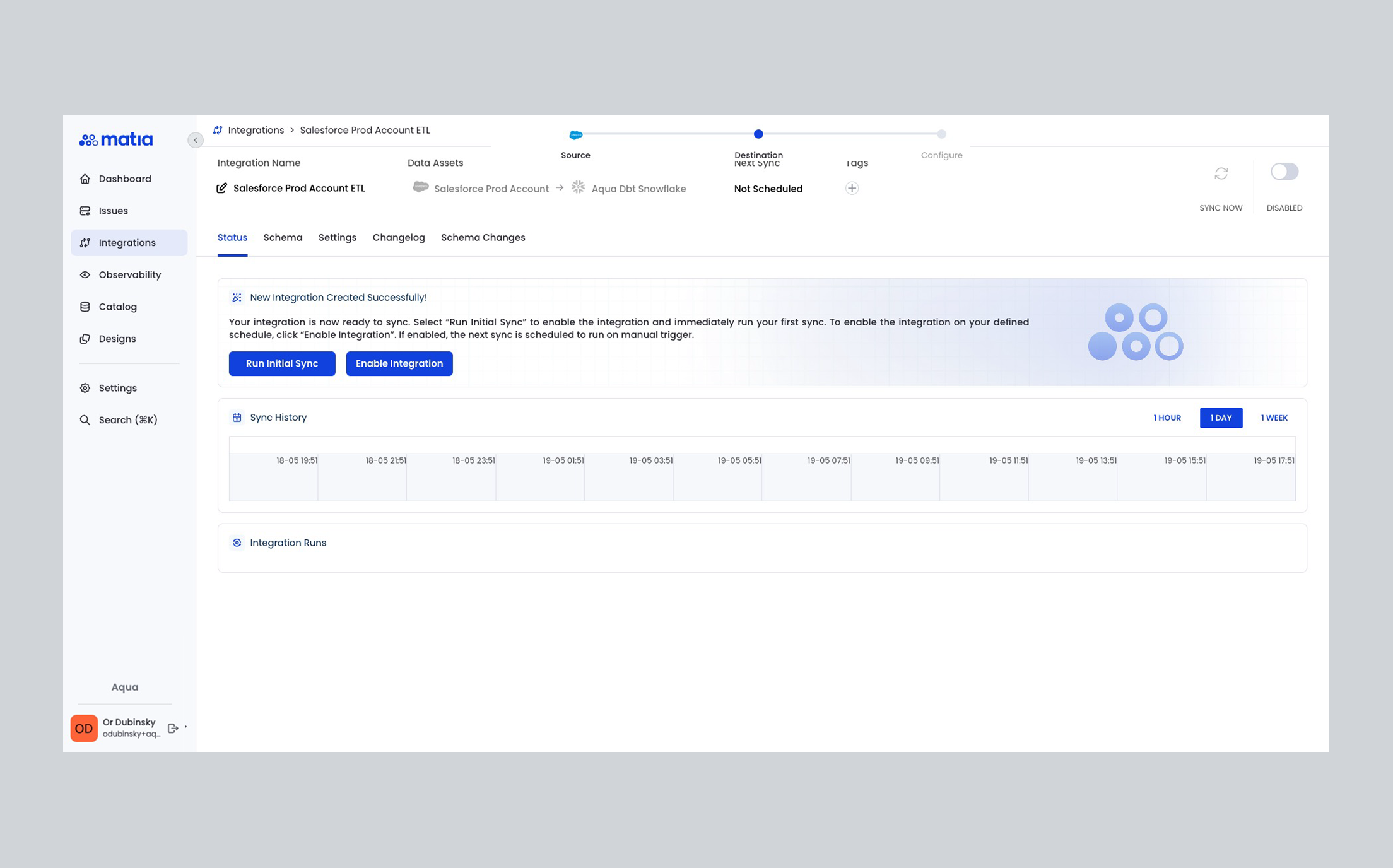Toggle the Disabled integration switch on
1393x868 pixels.
click(1284, 172)
